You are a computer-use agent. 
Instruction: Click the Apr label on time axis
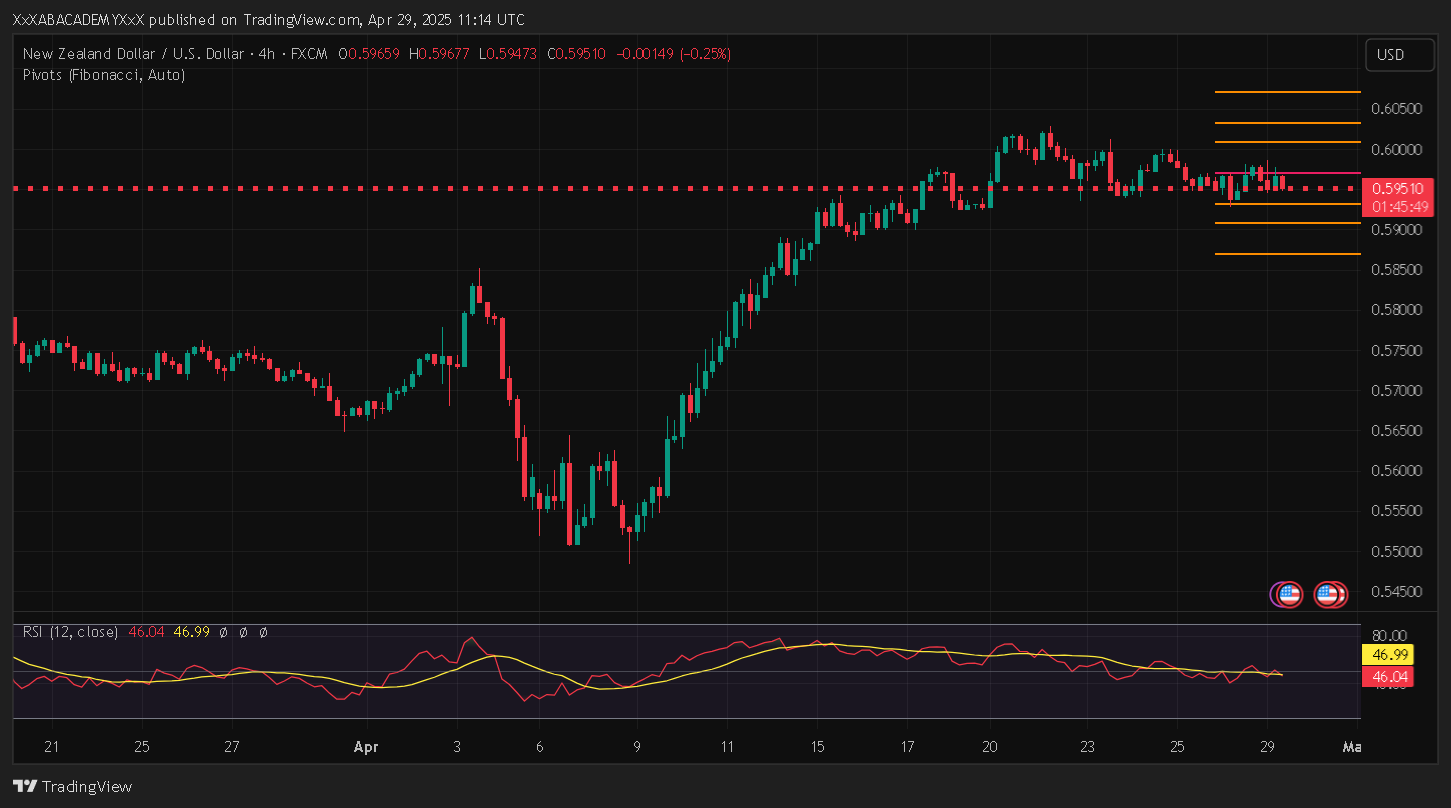pos(366,747)
